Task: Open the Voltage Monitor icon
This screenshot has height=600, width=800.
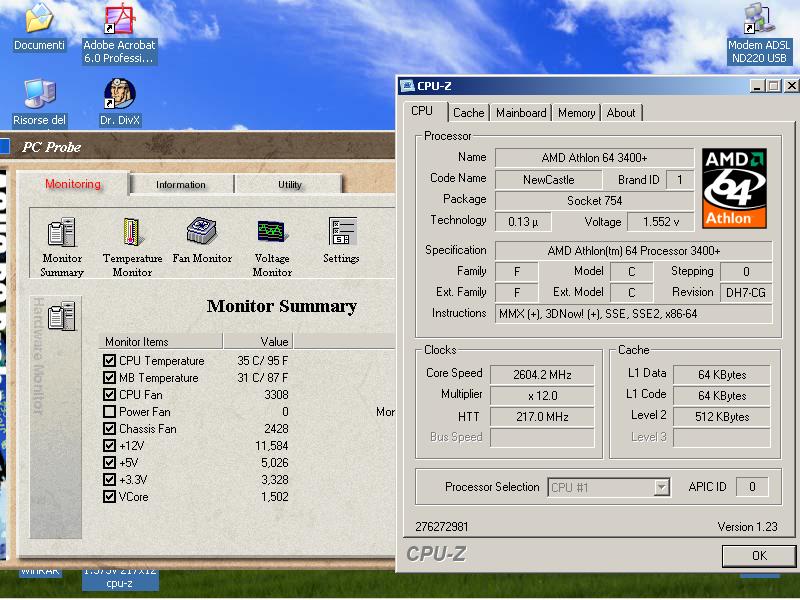Action: tap(272, 232)
